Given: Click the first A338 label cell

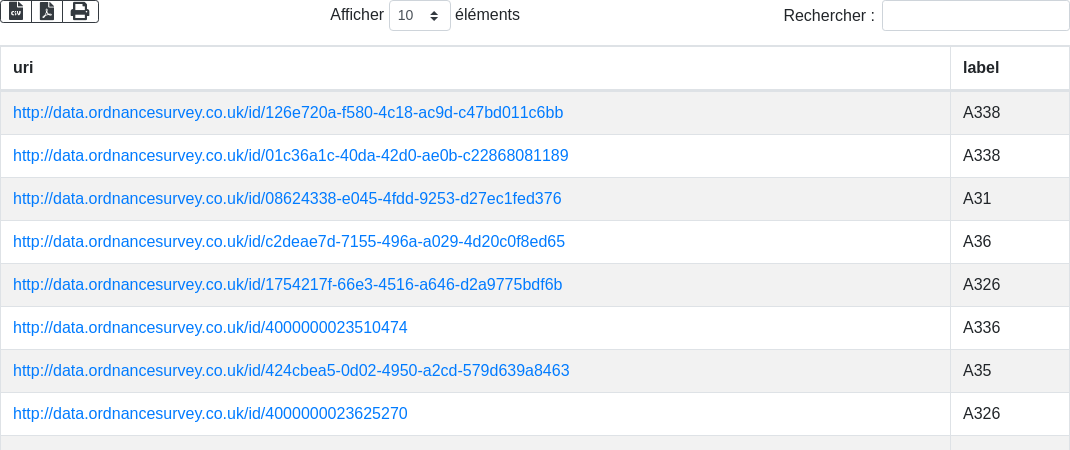Looking at the screenshot, I should (981, 113).
